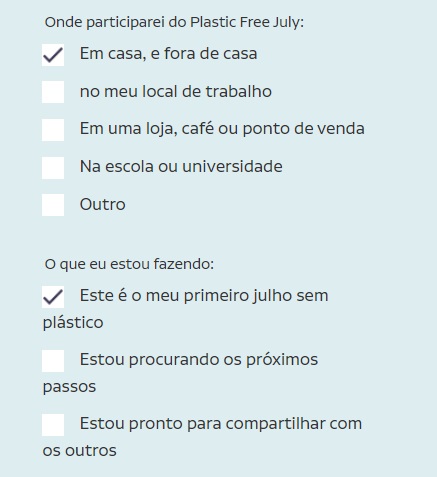
Task: Check the 'Na escola ou universidade' box
Action: point(53,168)
